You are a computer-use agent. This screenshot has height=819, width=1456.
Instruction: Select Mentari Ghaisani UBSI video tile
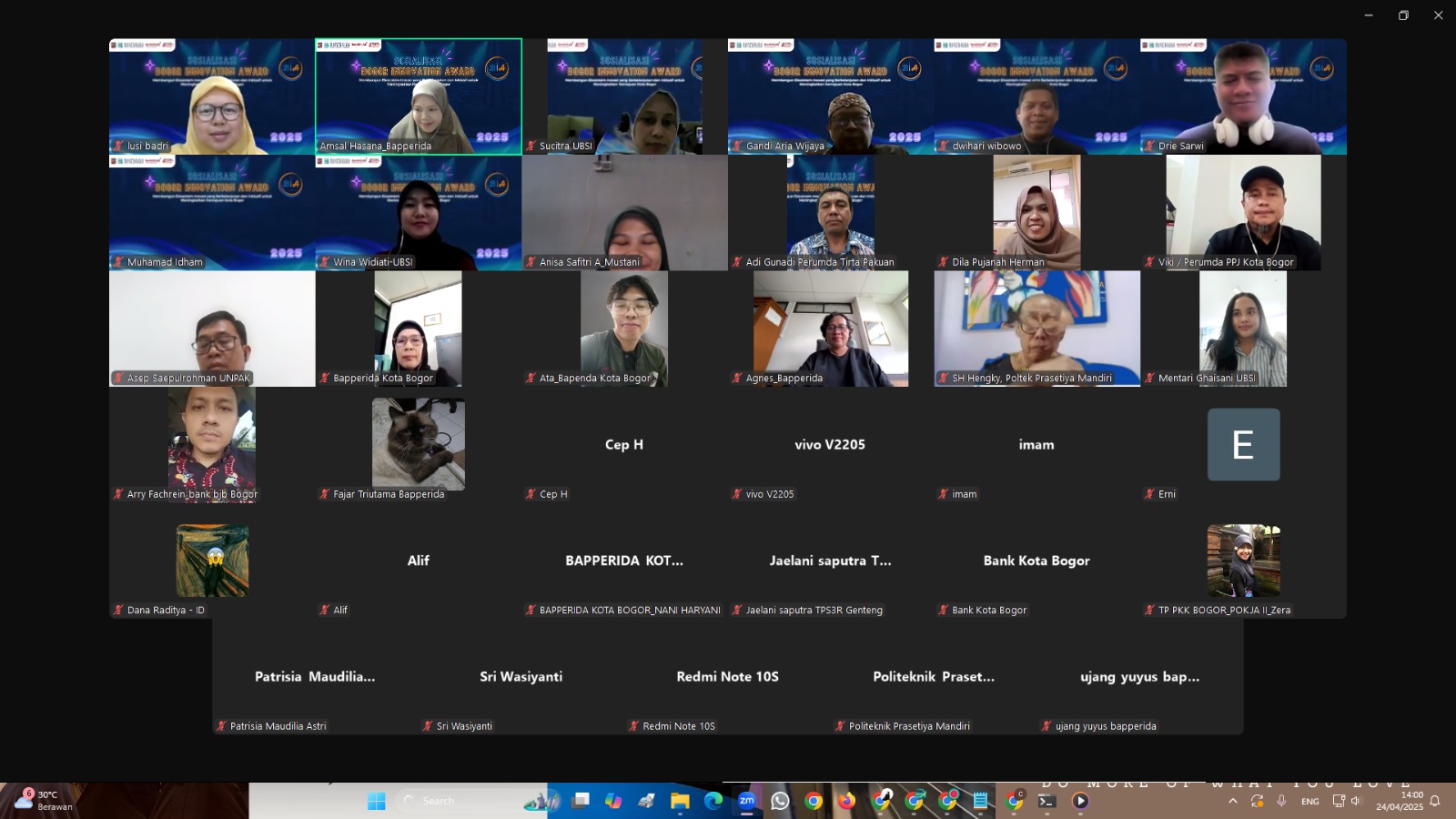coord(1243,329)
